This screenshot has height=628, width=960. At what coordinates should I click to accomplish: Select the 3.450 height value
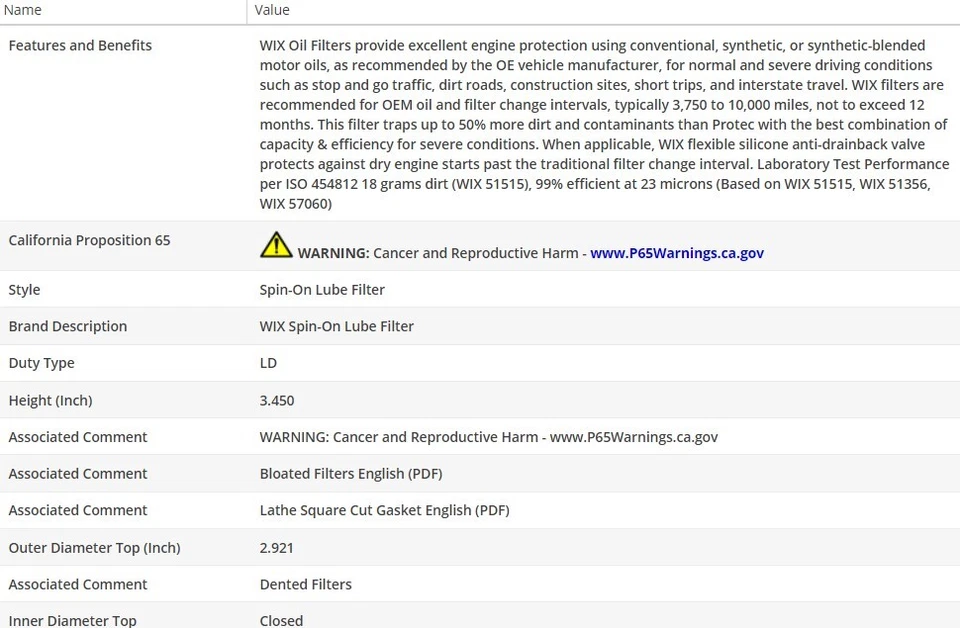coord(277,400)
